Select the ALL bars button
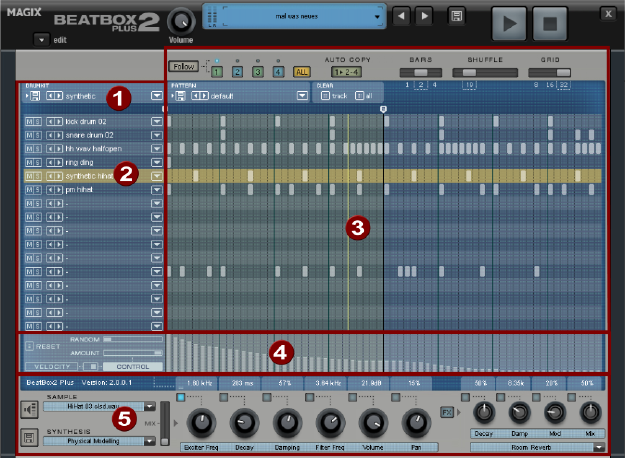This screenshot has width=625, height=458. coord(302,72)
